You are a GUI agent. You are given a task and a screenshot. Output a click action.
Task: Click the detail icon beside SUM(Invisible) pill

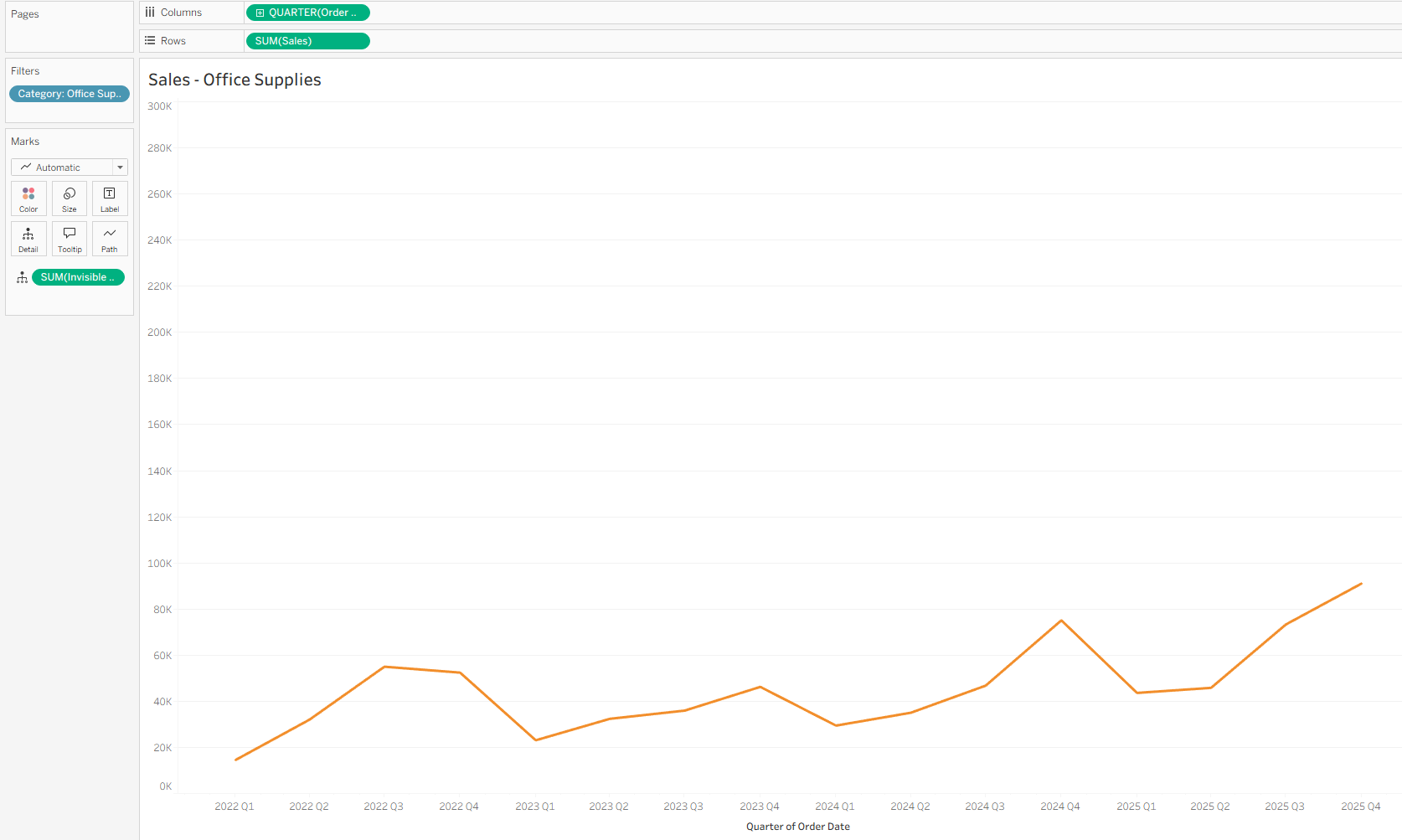click(x=22, y=277)
